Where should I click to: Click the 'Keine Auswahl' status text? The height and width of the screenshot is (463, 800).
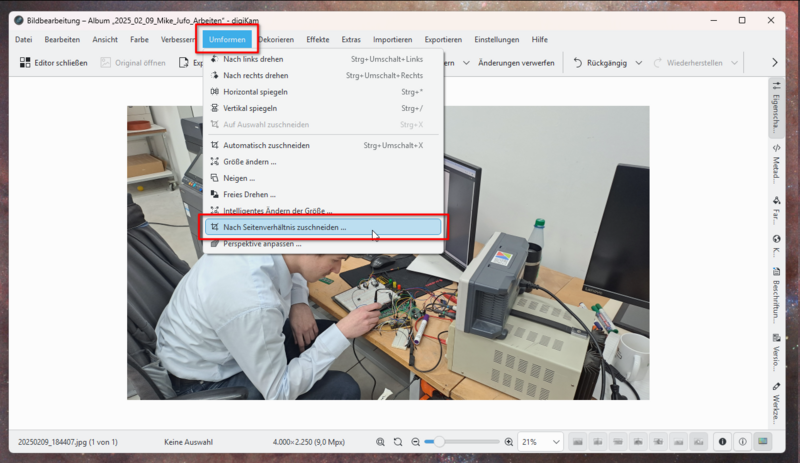(188, 442)
